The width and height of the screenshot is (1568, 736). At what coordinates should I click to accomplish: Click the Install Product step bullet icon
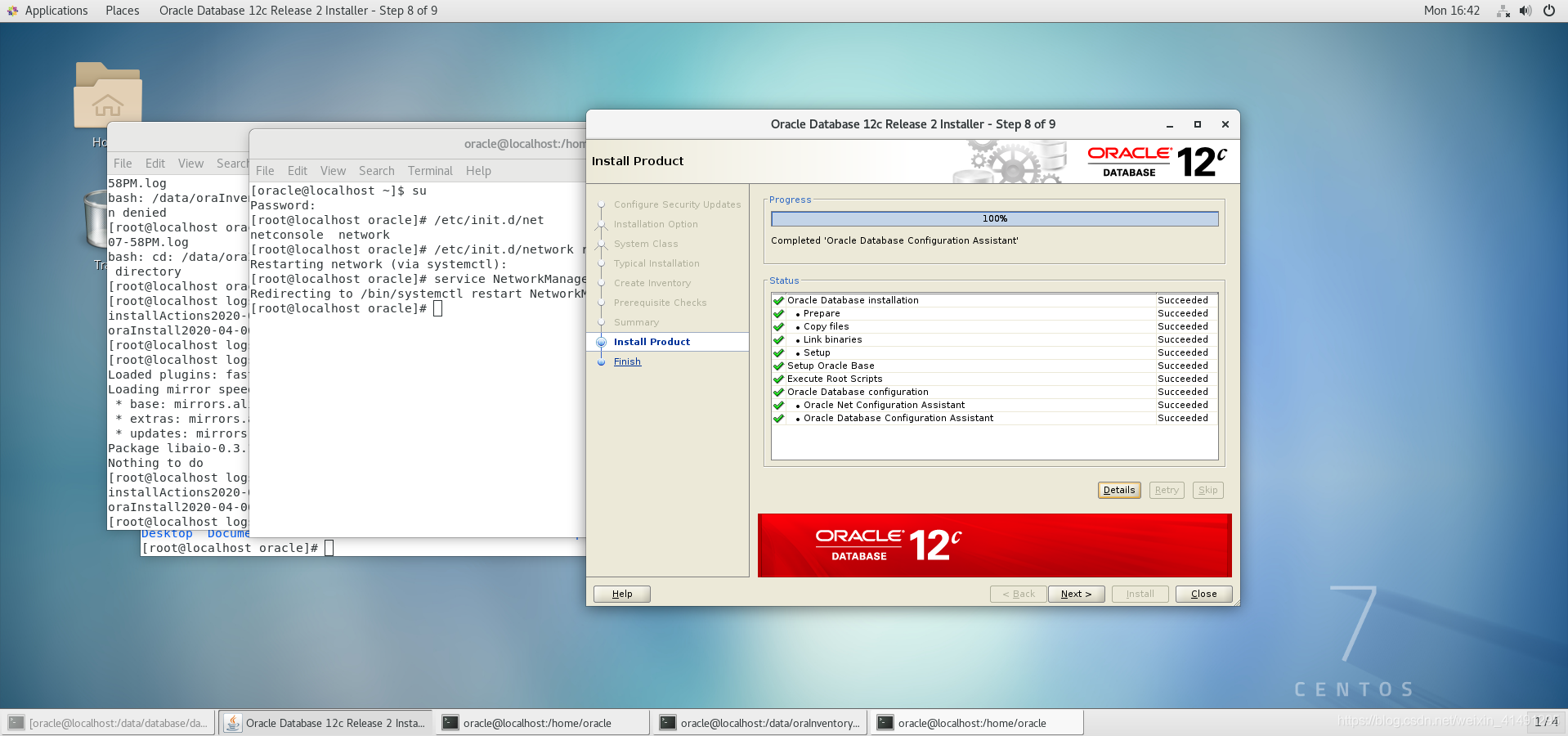601,342
